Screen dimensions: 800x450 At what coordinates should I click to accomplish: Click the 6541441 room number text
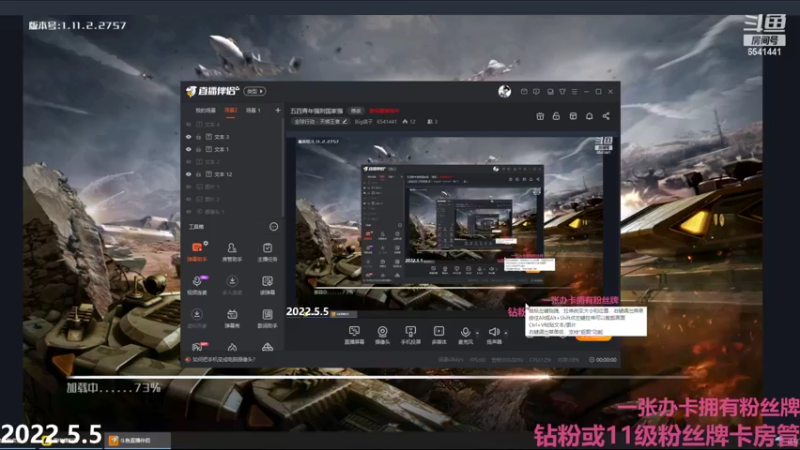[387, 121]
